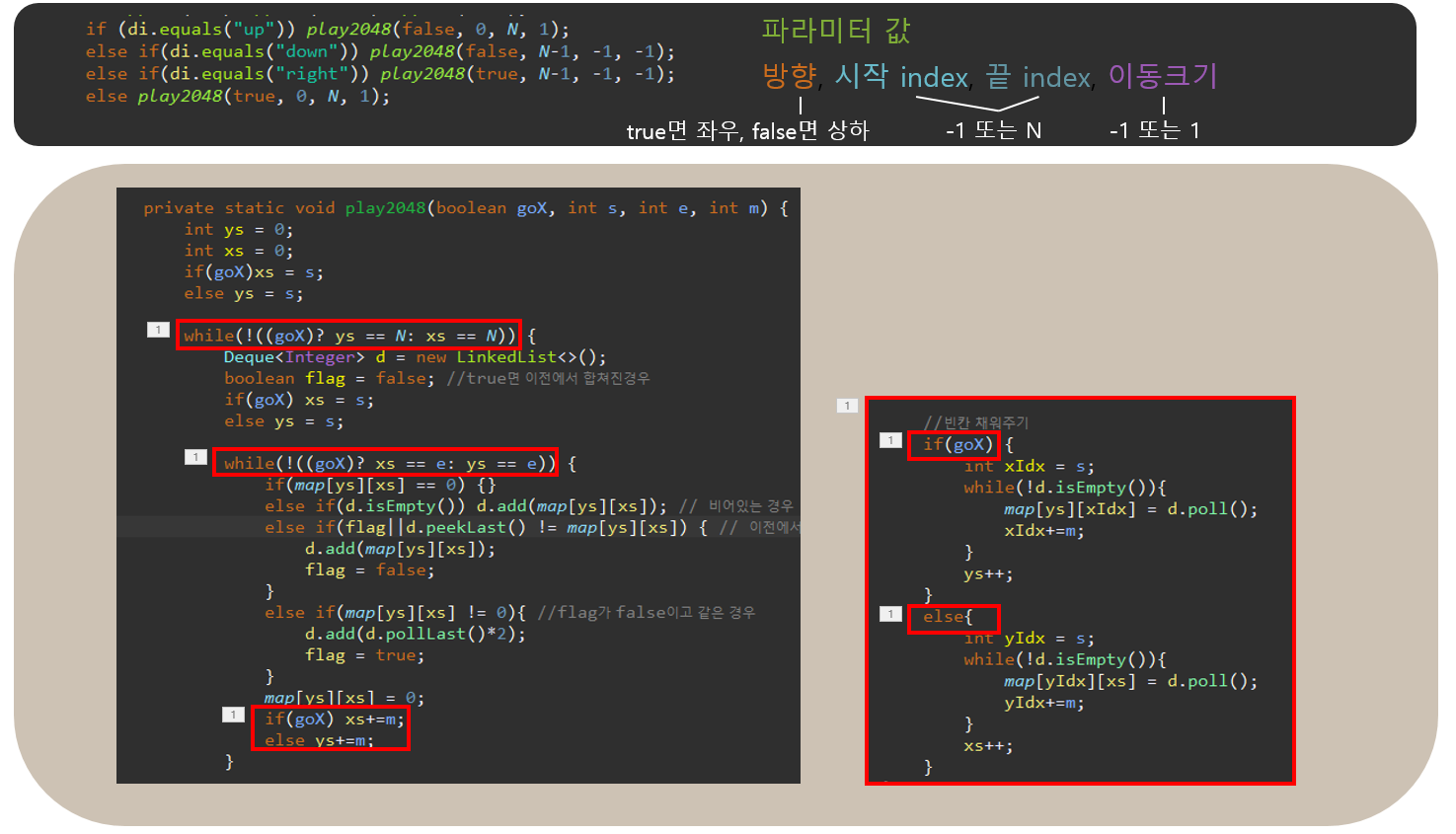The image size is (1456, 834).
Task: Click the 'ys++;' line
Action: [x=988, y=573]
